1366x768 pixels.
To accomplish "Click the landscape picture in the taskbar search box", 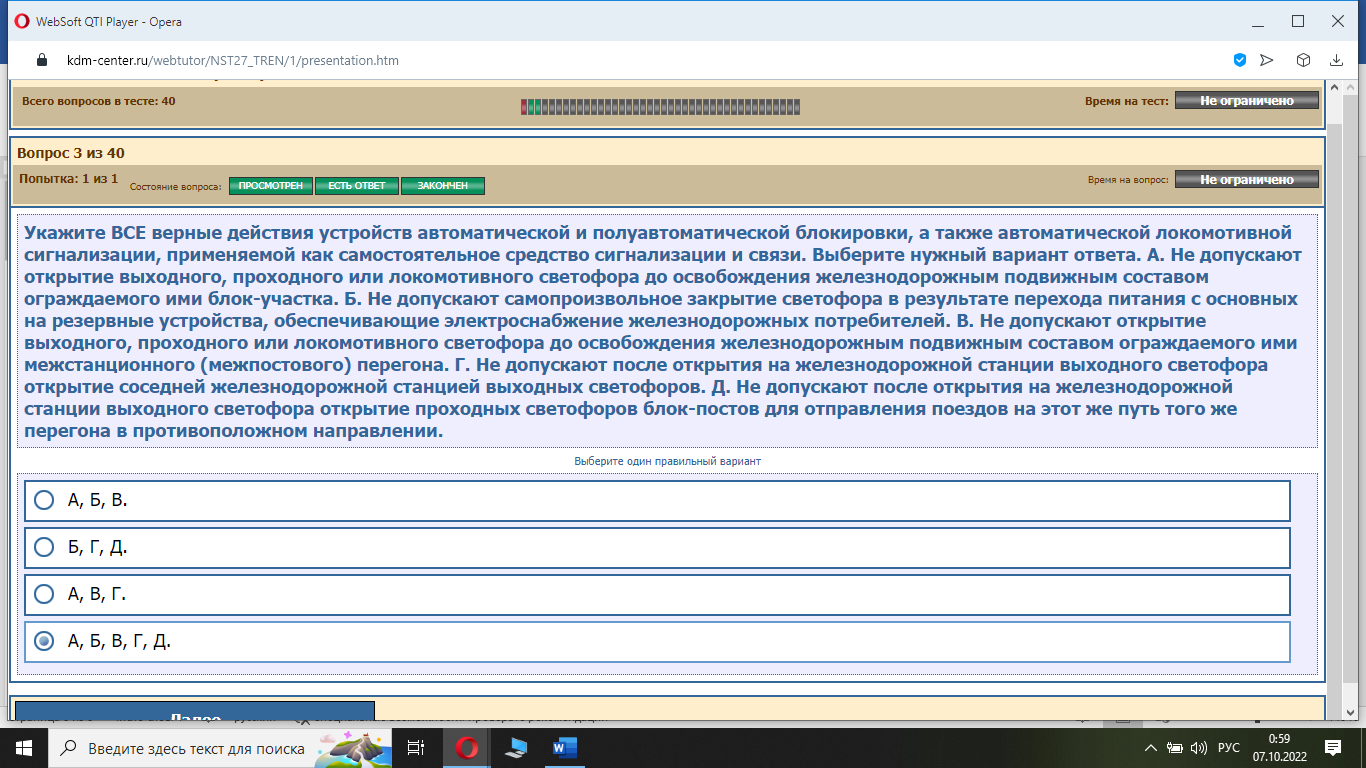I will pos(352,748).
